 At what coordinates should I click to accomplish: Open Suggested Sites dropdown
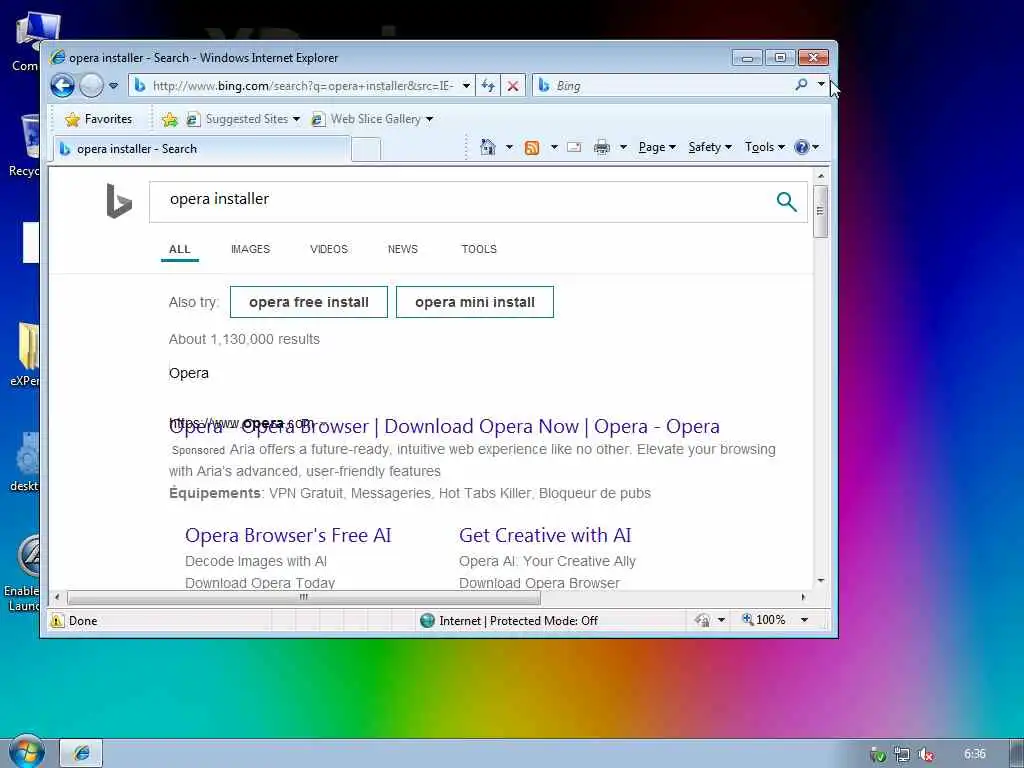(243, 119)
